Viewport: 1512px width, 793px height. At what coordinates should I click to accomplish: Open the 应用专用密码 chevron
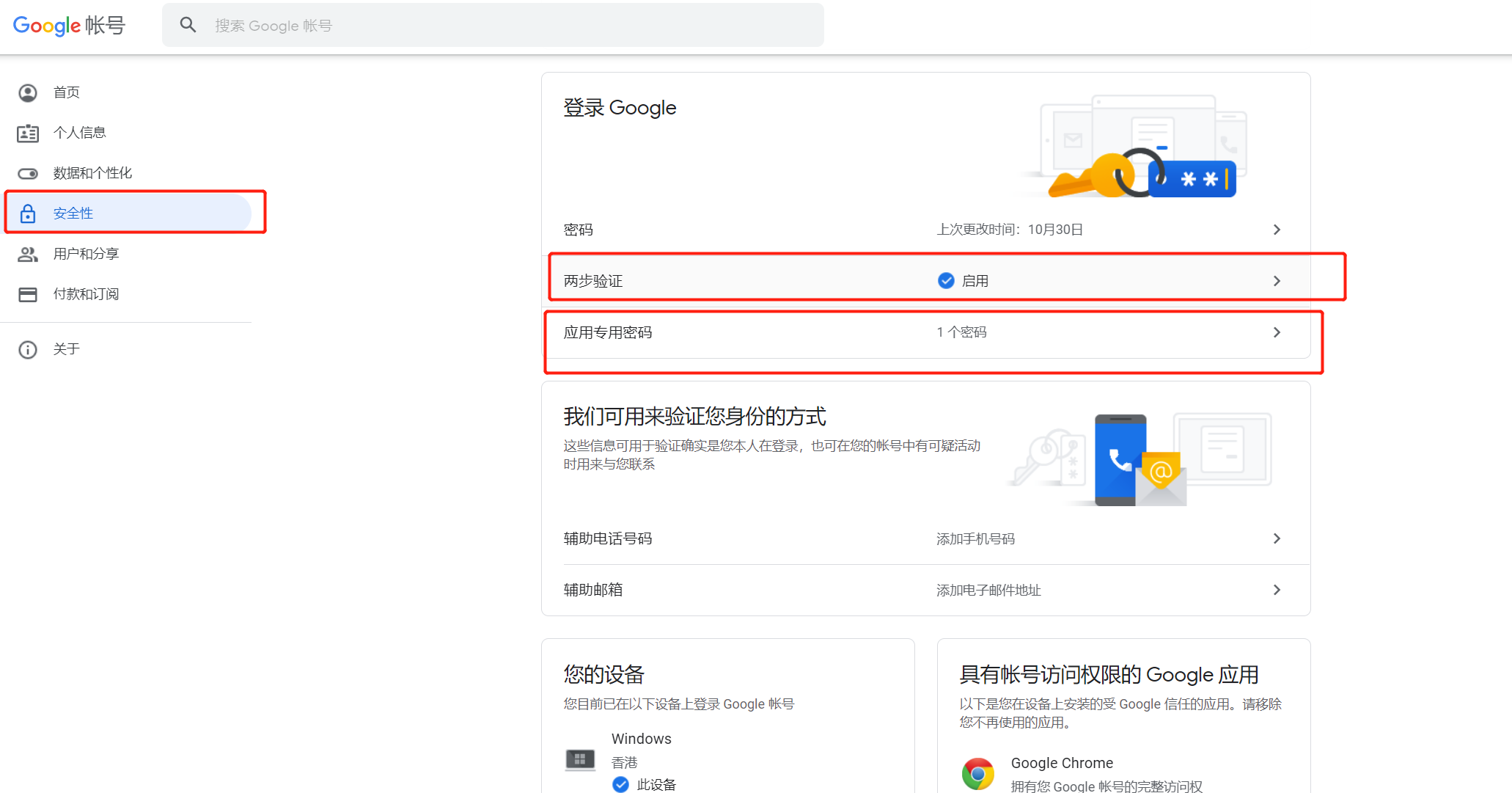click(x=1277, y=332)
